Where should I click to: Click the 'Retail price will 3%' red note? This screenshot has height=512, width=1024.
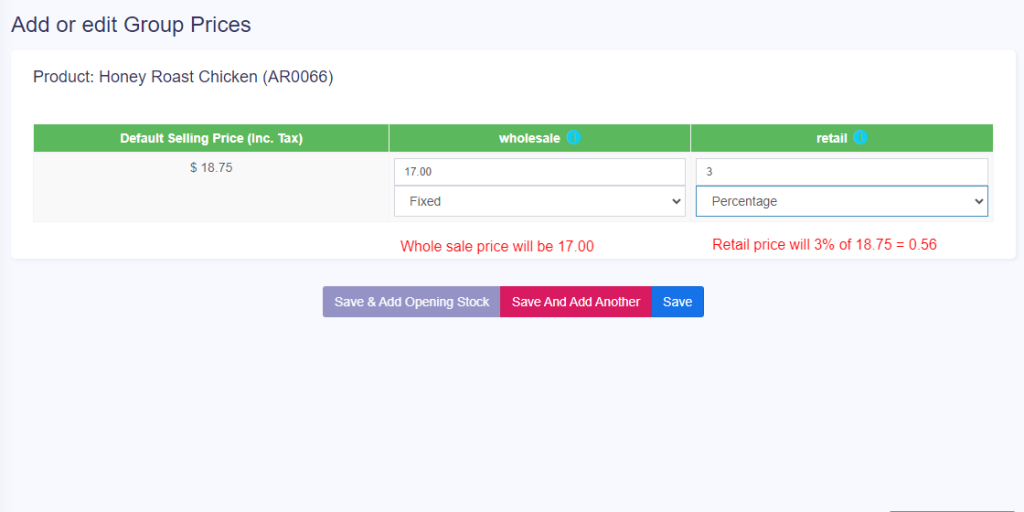pyautogui.click(x=824, y=244)
